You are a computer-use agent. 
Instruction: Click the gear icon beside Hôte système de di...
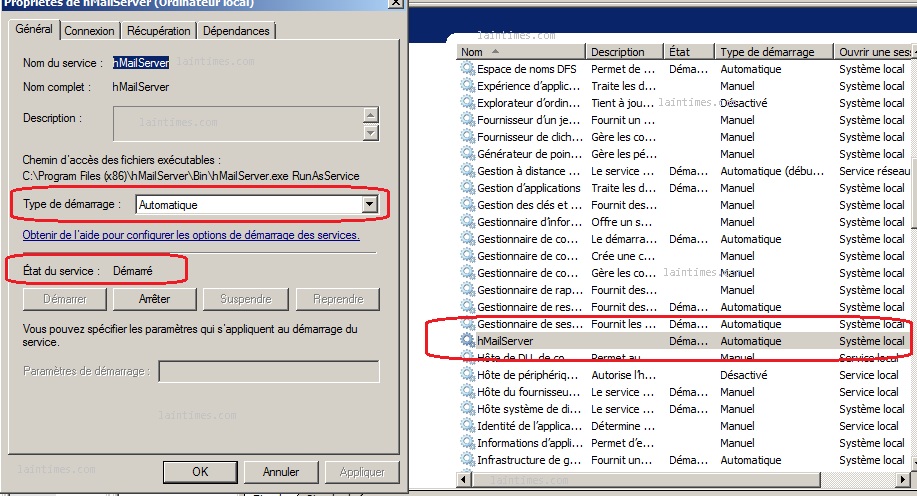[x=467, y=408]
